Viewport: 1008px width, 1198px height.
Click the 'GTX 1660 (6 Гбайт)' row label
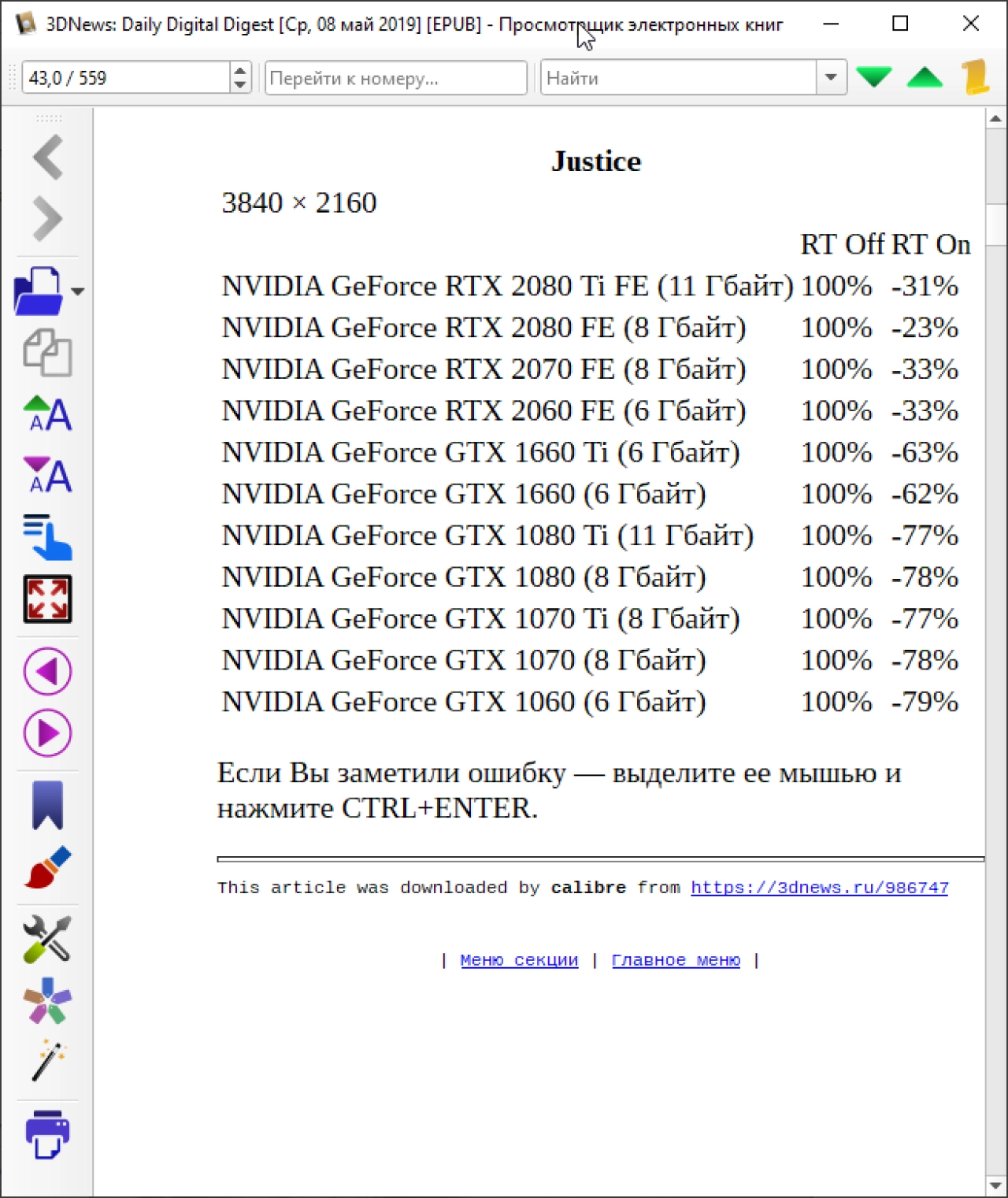(465, 495)
